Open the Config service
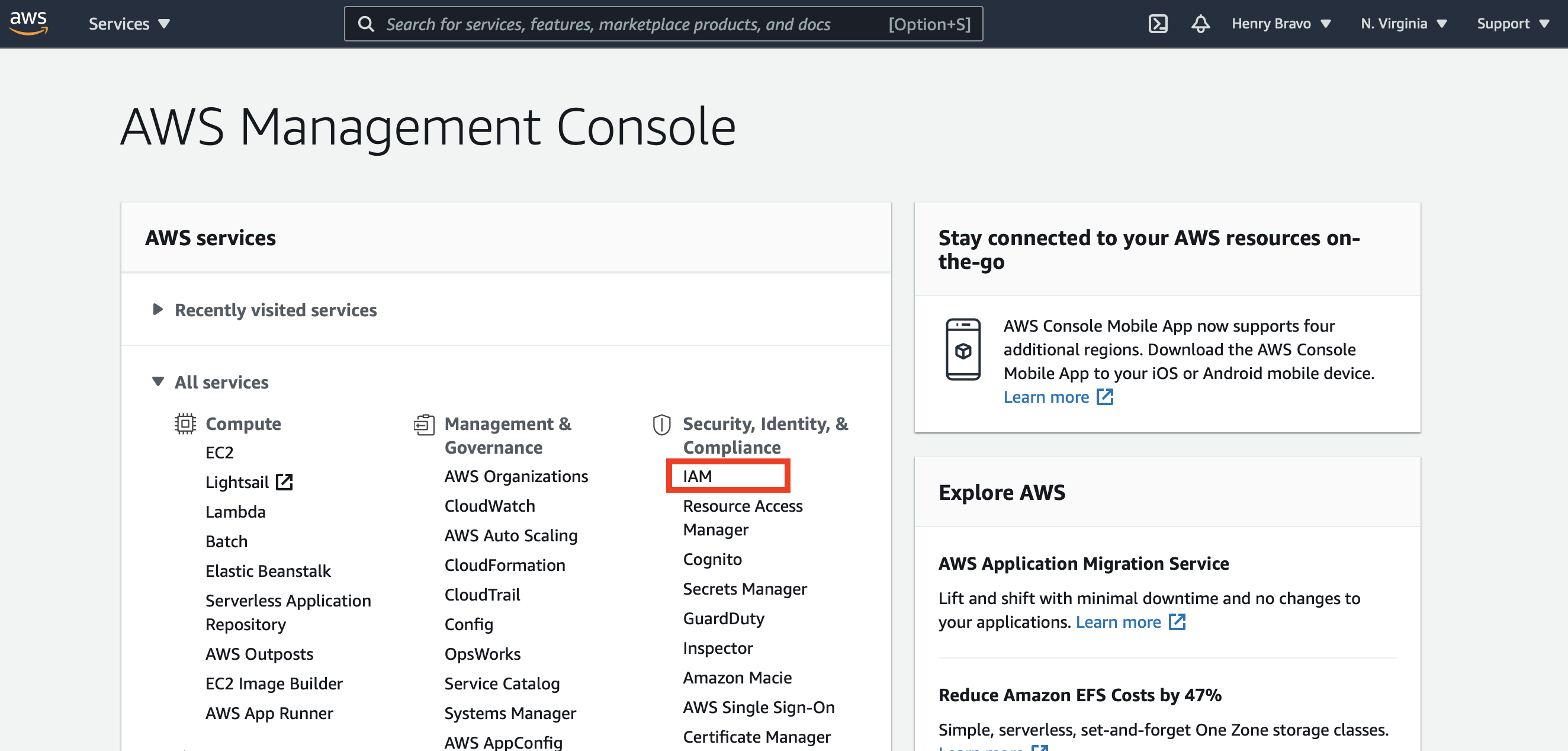This screenshot has height=751, width=1568. (469, 624)
